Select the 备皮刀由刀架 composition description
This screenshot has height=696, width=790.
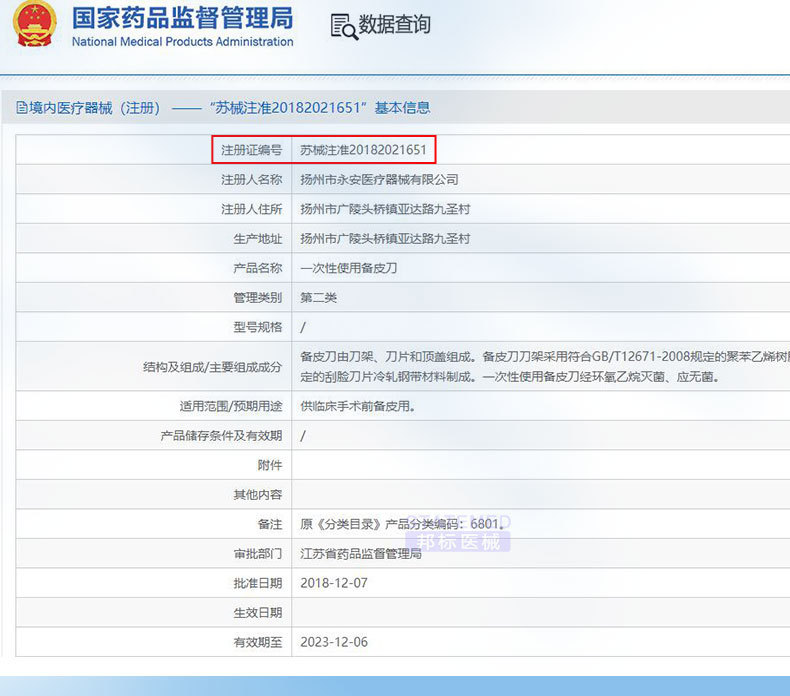(545, 367)
